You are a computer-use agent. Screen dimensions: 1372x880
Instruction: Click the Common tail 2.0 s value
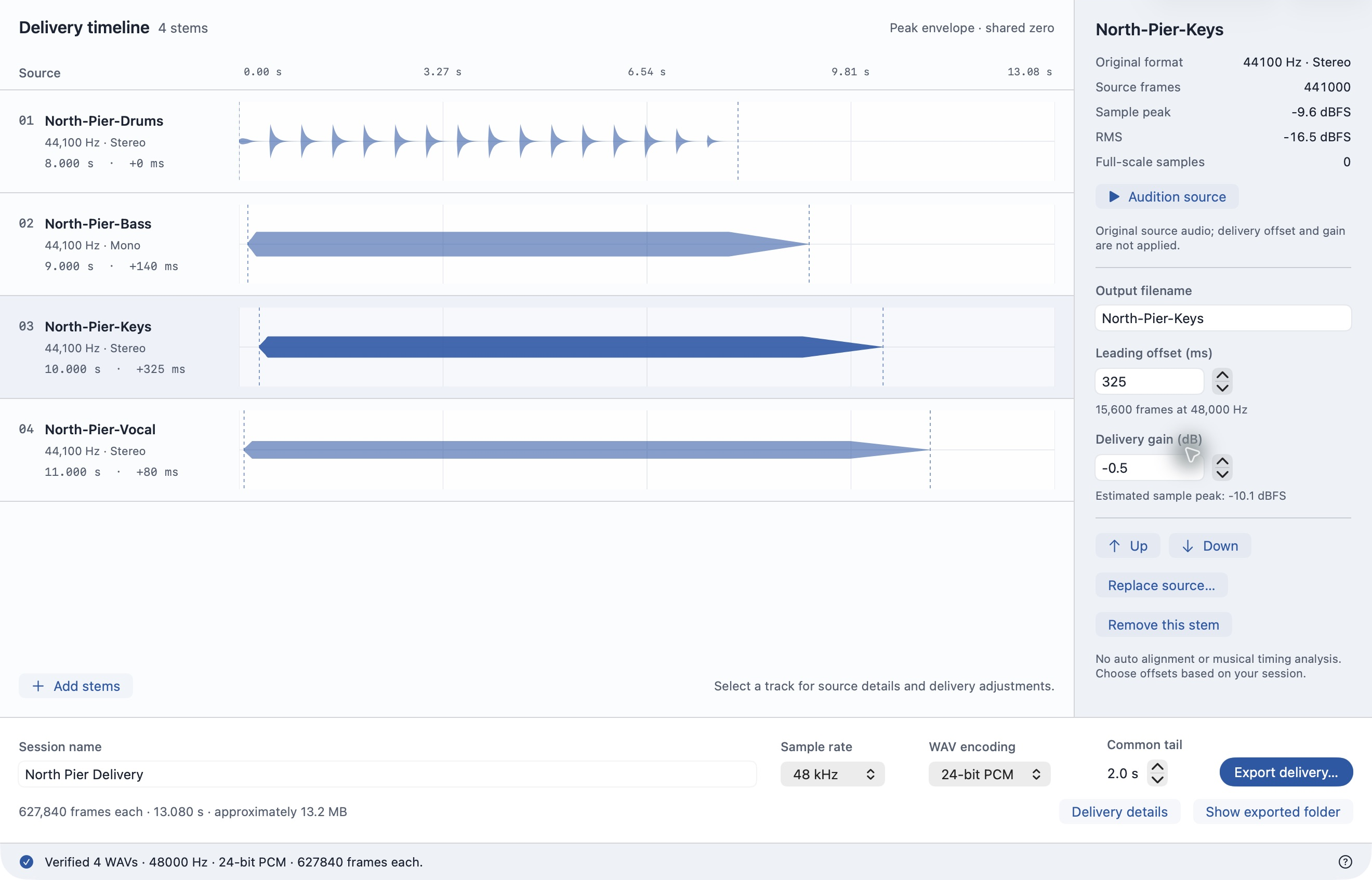click(1122, 773)
